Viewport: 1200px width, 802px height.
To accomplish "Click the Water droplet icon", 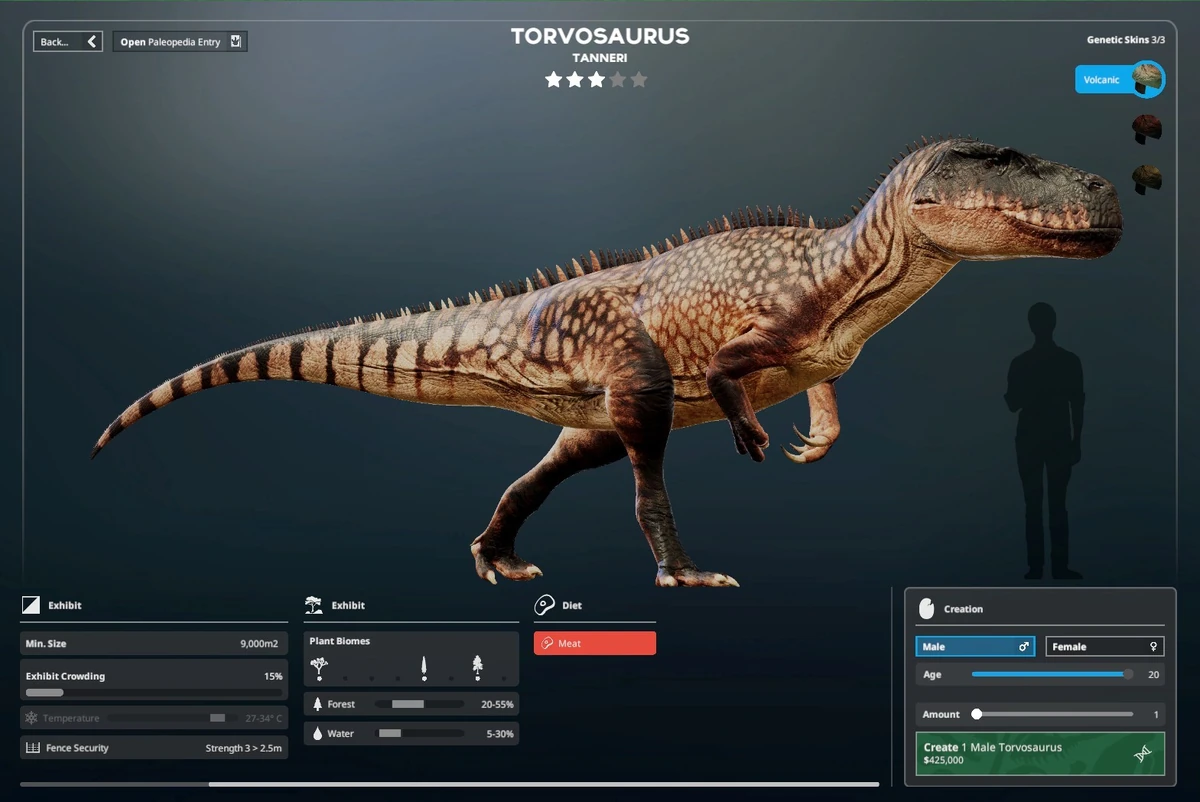I will 318,733.
